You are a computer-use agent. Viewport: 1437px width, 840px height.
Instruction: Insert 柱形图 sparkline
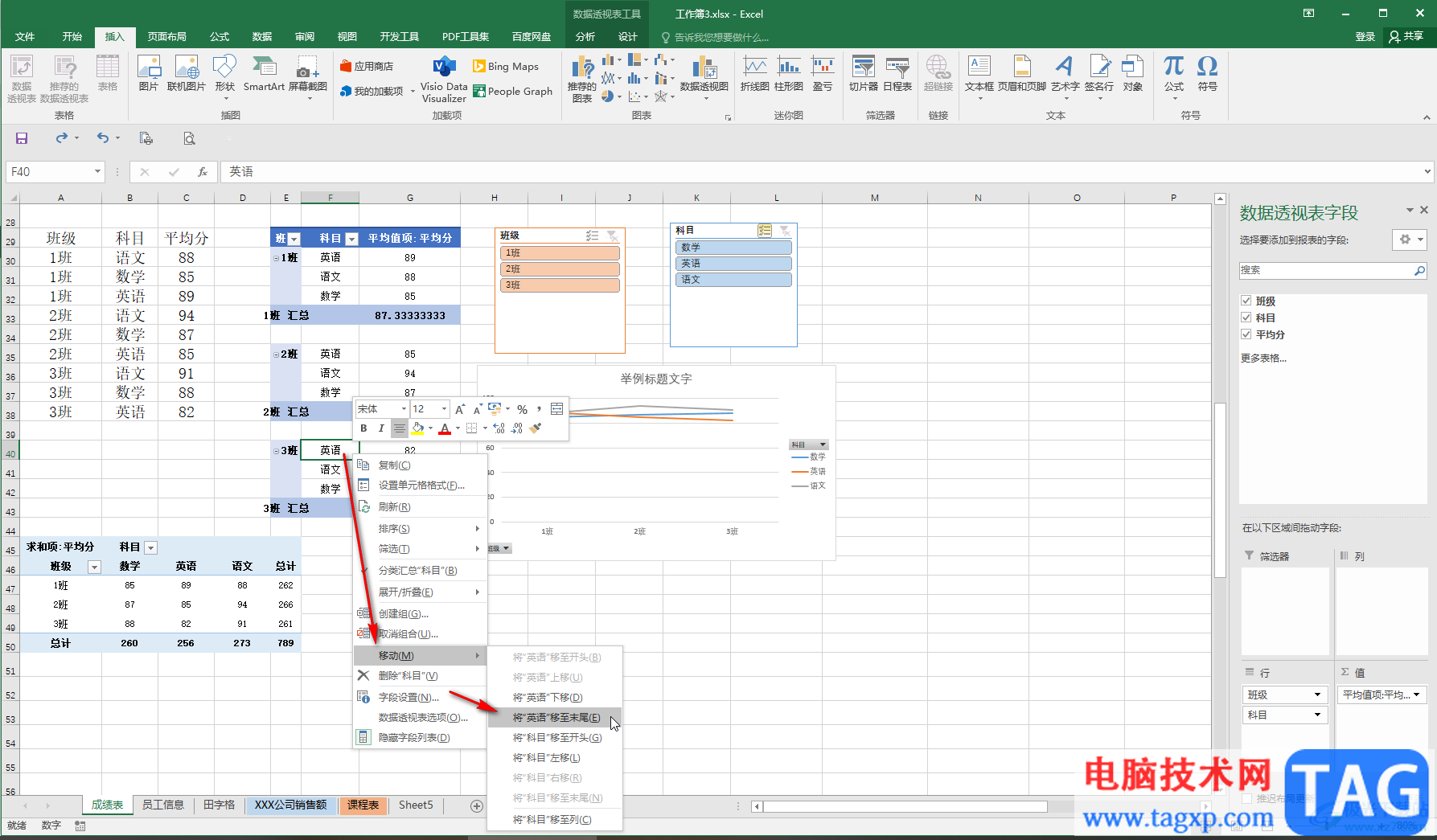(x=789, y=73)
